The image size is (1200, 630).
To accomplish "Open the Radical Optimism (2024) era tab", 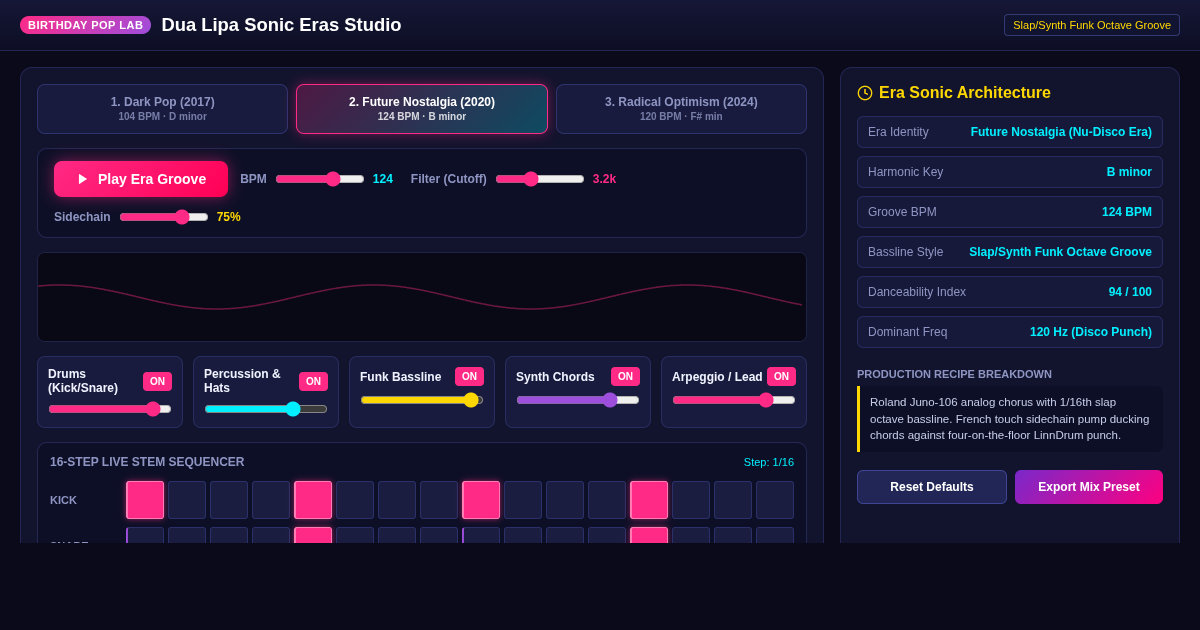I will pyautogui.click(x=681, y=109).
